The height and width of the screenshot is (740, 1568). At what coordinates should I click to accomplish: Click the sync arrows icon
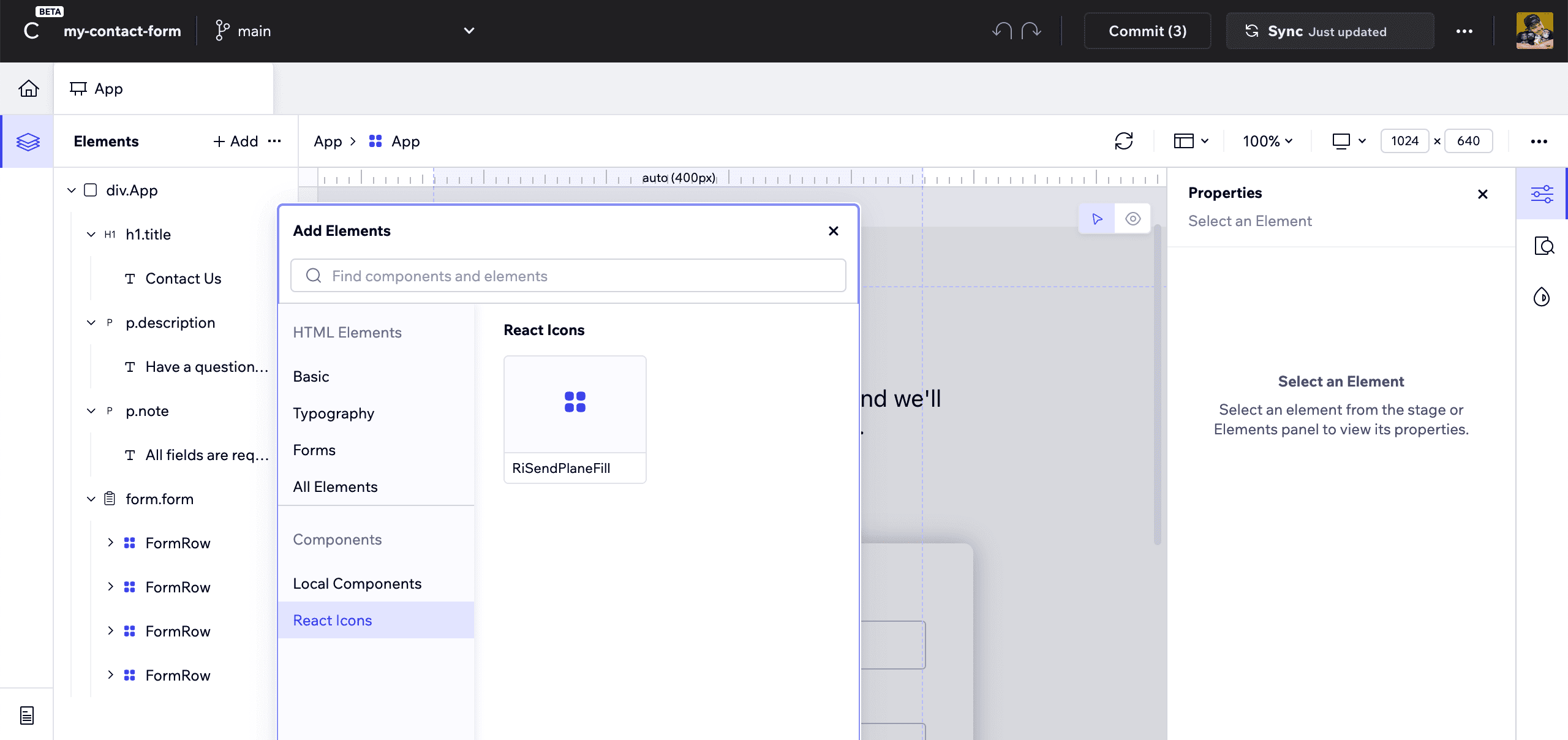tap(1252, 31)
